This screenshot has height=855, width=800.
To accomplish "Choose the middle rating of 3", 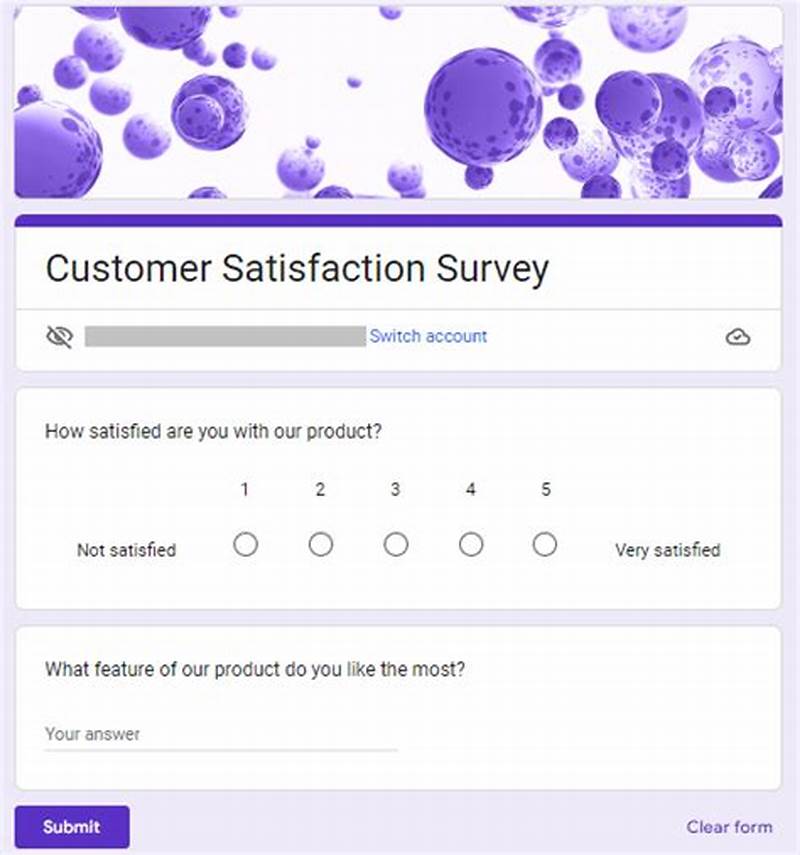I will tap(396, 545).
